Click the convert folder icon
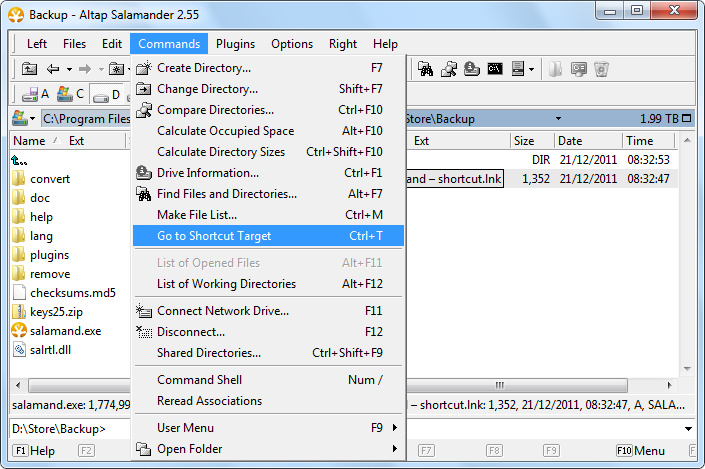705x469 pixels. coord(18,179)
